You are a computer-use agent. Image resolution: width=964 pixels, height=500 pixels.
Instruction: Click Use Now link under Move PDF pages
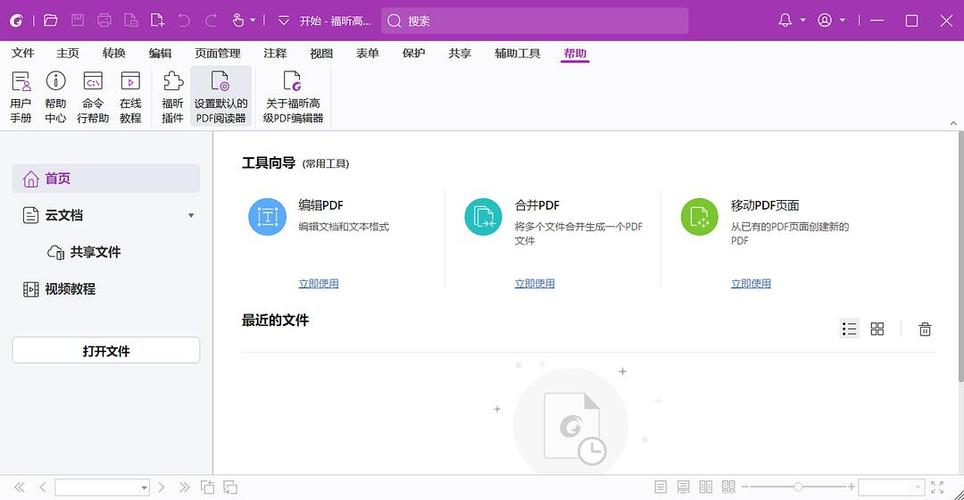point(751,284)
